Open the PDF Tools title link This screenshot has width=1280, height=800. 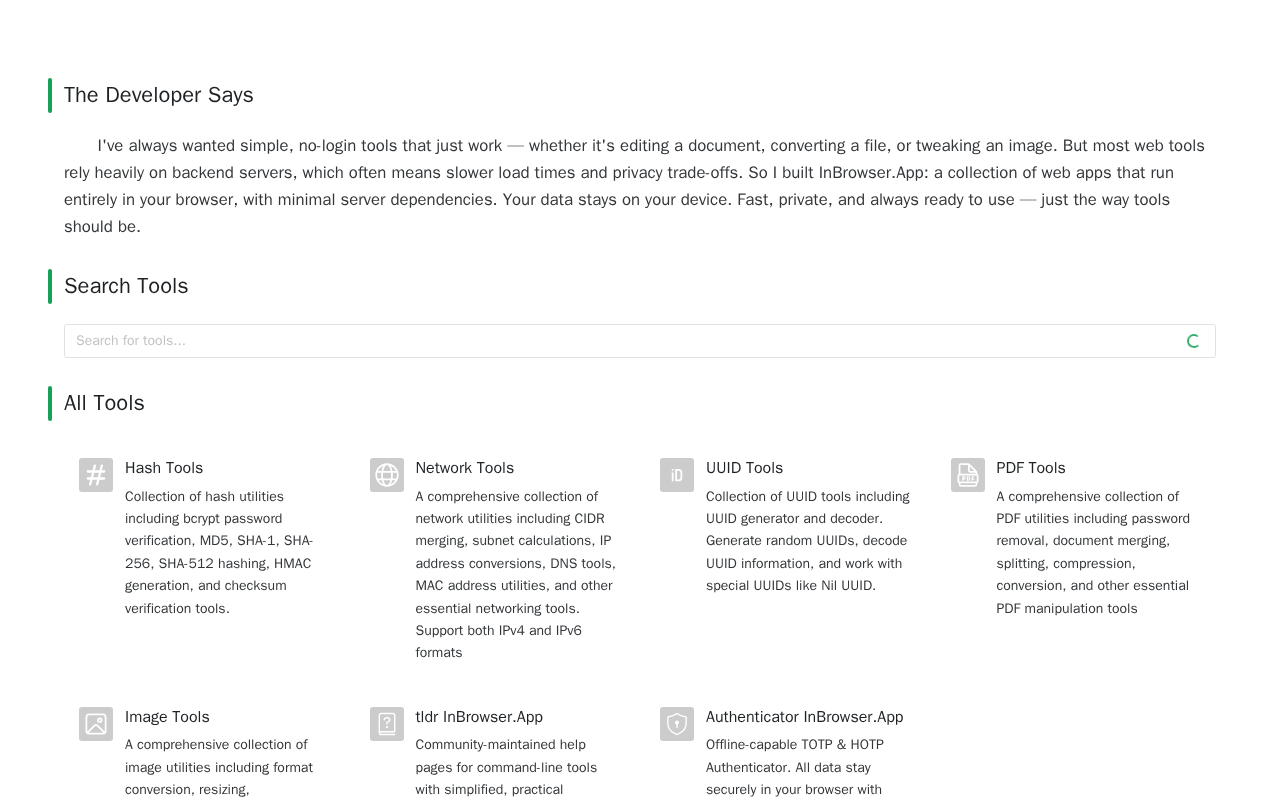pyautogui.click(x=1031, y=468)
